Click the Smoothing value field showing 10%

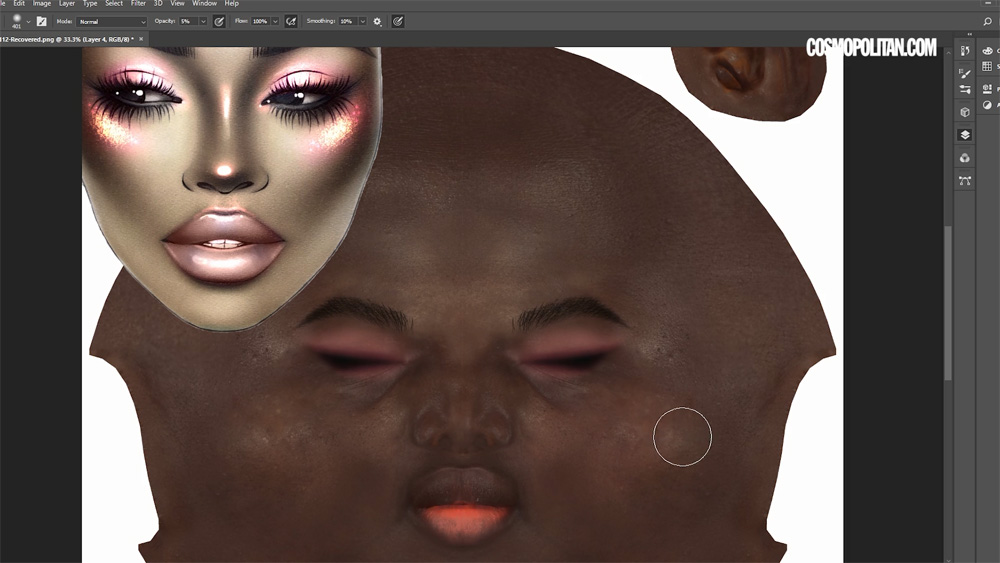pos(348,22)
